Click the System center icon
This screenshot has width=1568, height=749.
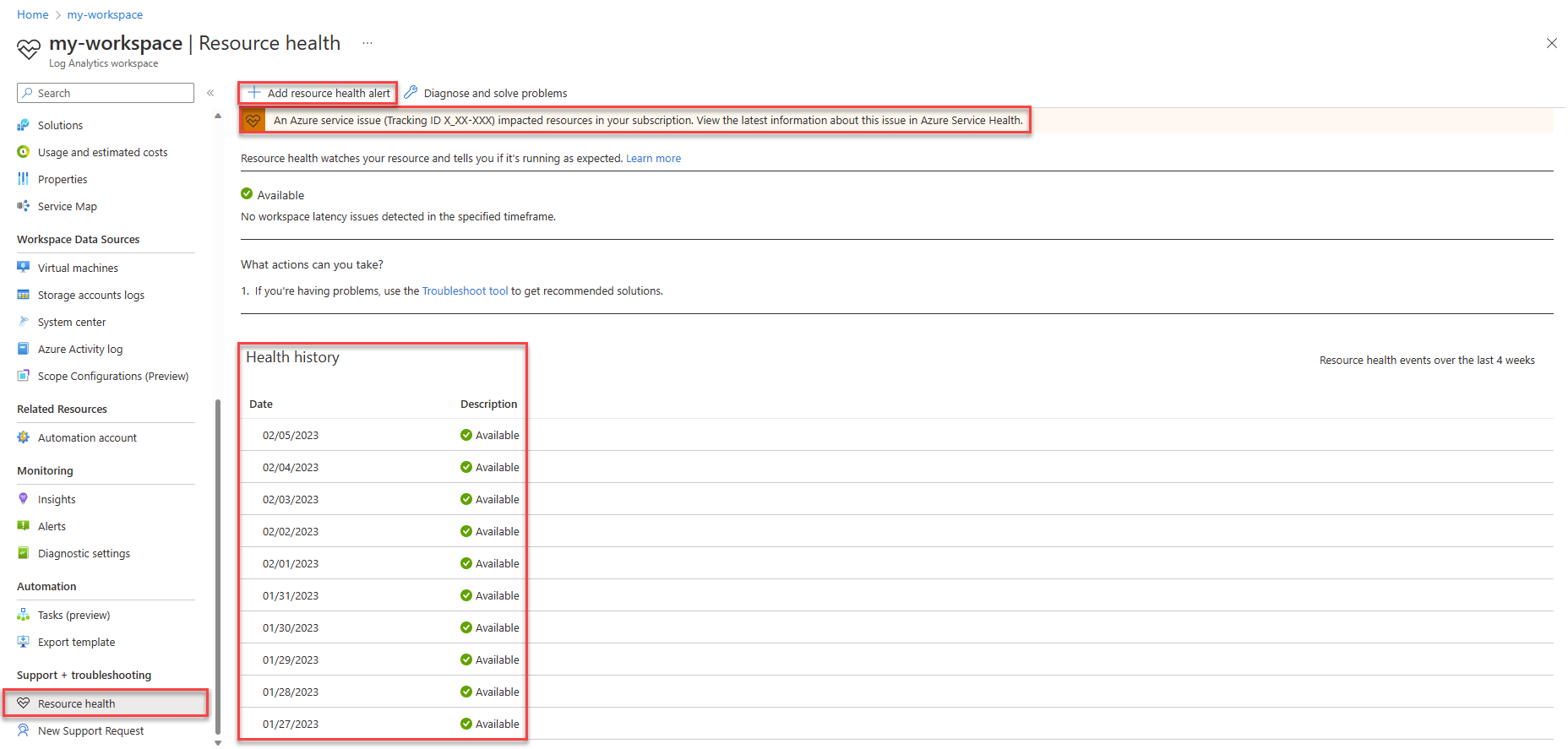(x=24, y=322)
